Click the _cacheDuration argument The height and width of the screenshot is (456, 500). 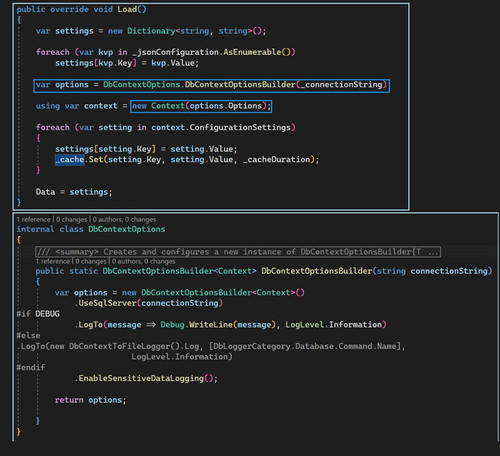pos(277,160)
